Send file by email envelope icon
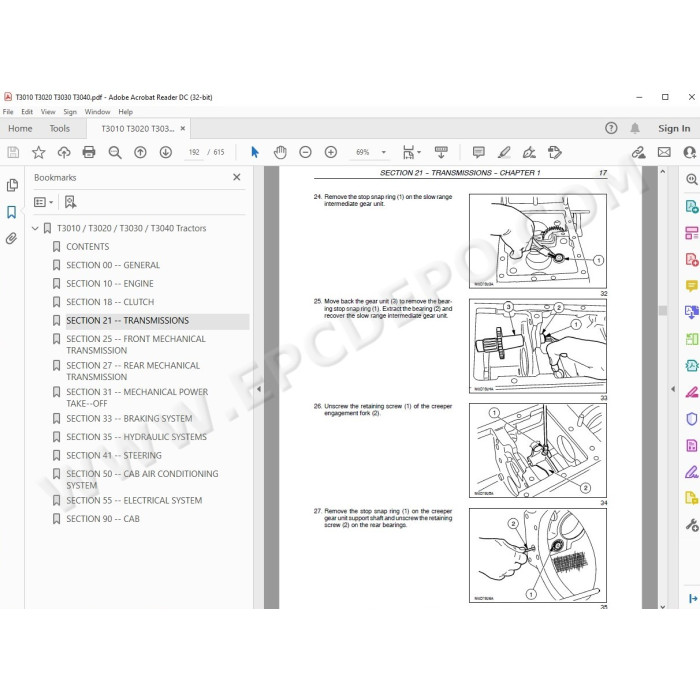Image resolution: width=700 pixels, height=700 pixels. (x=664, y=152)
